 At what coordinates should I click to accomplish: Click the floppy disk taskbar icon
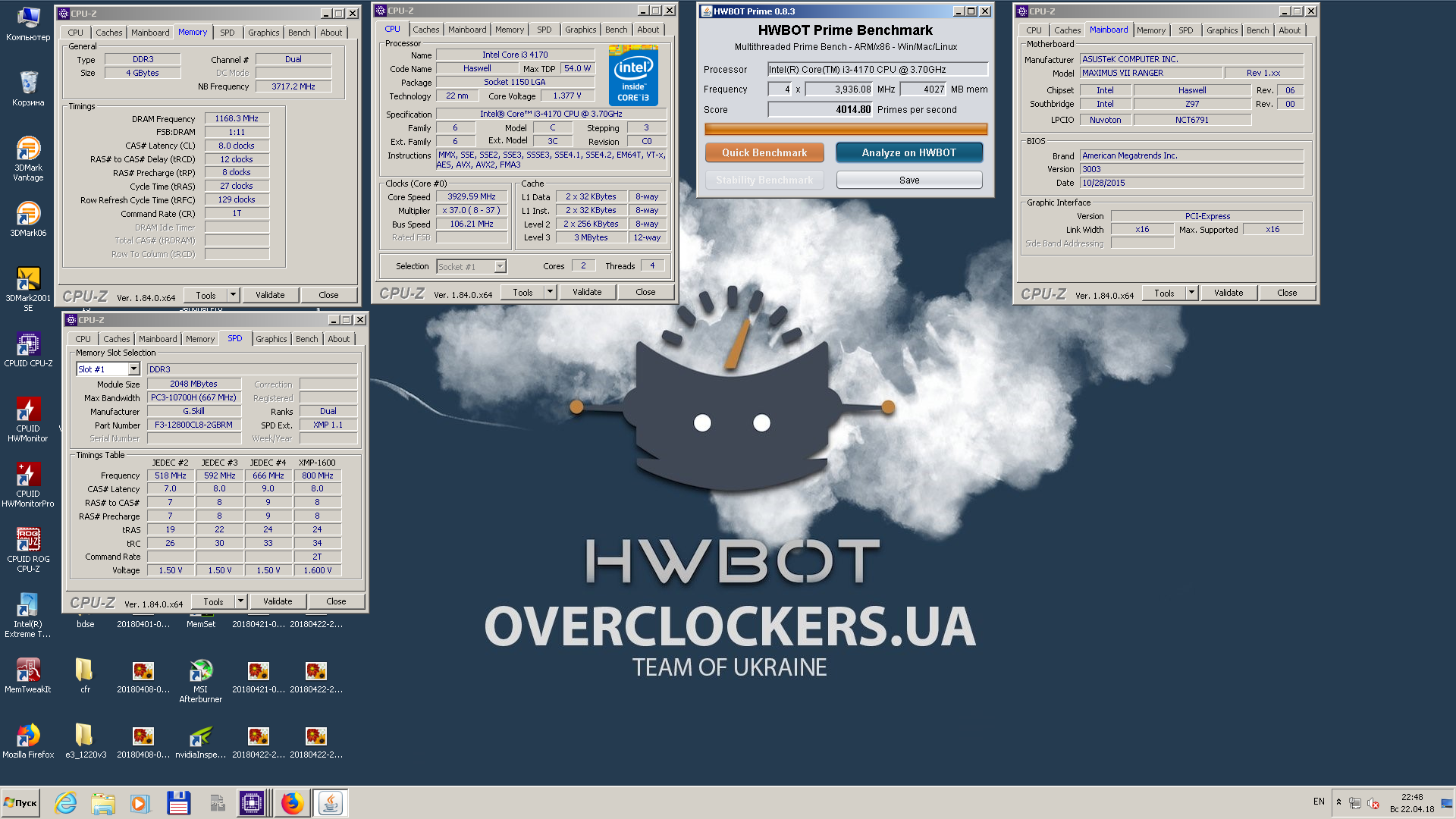pyautogui.click(x=178, y=803)
